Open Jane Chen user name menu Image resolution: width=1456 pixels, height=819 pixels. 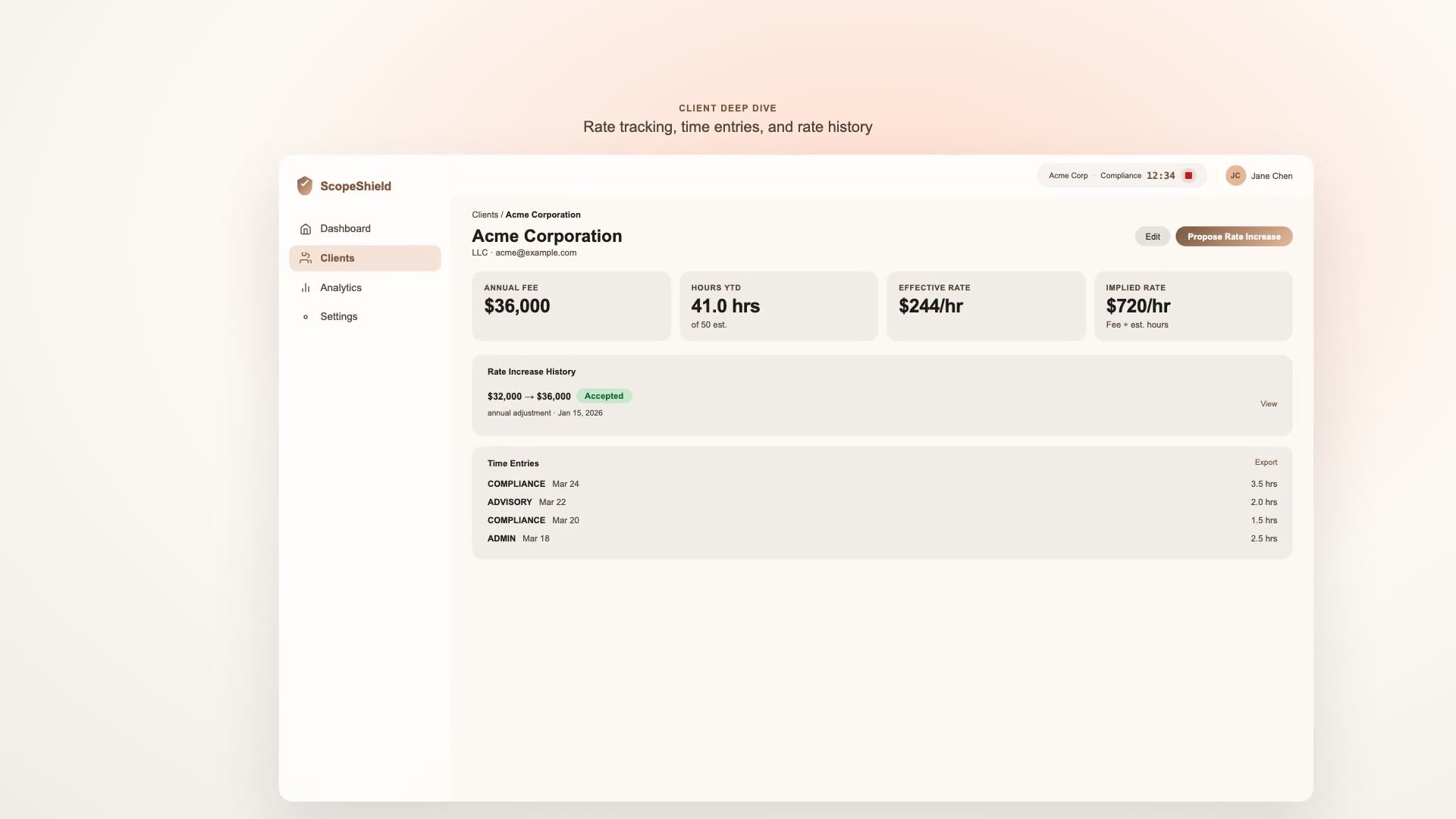(x=1272, y=176)
